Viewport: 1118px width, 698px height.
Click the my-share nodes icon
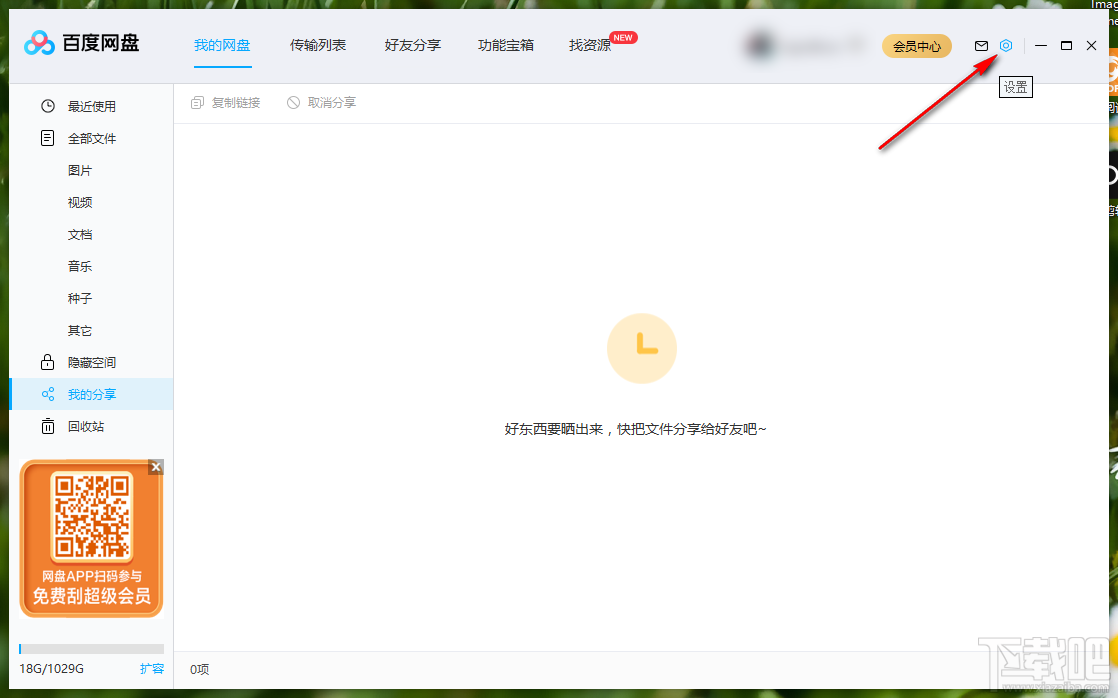(48, 394)
